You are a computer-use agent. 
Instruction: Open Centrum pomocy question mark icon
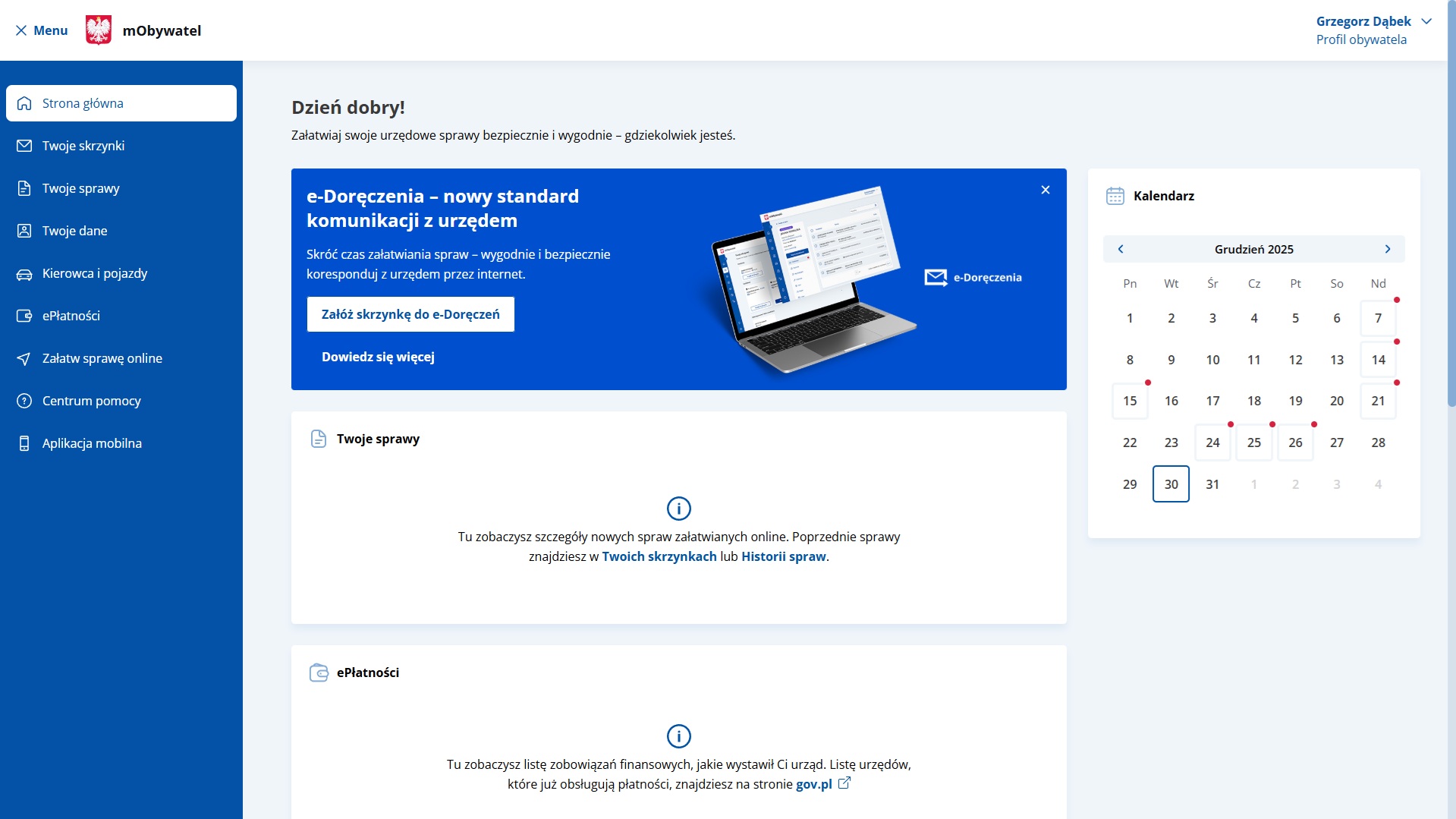(x=24, y=401)
